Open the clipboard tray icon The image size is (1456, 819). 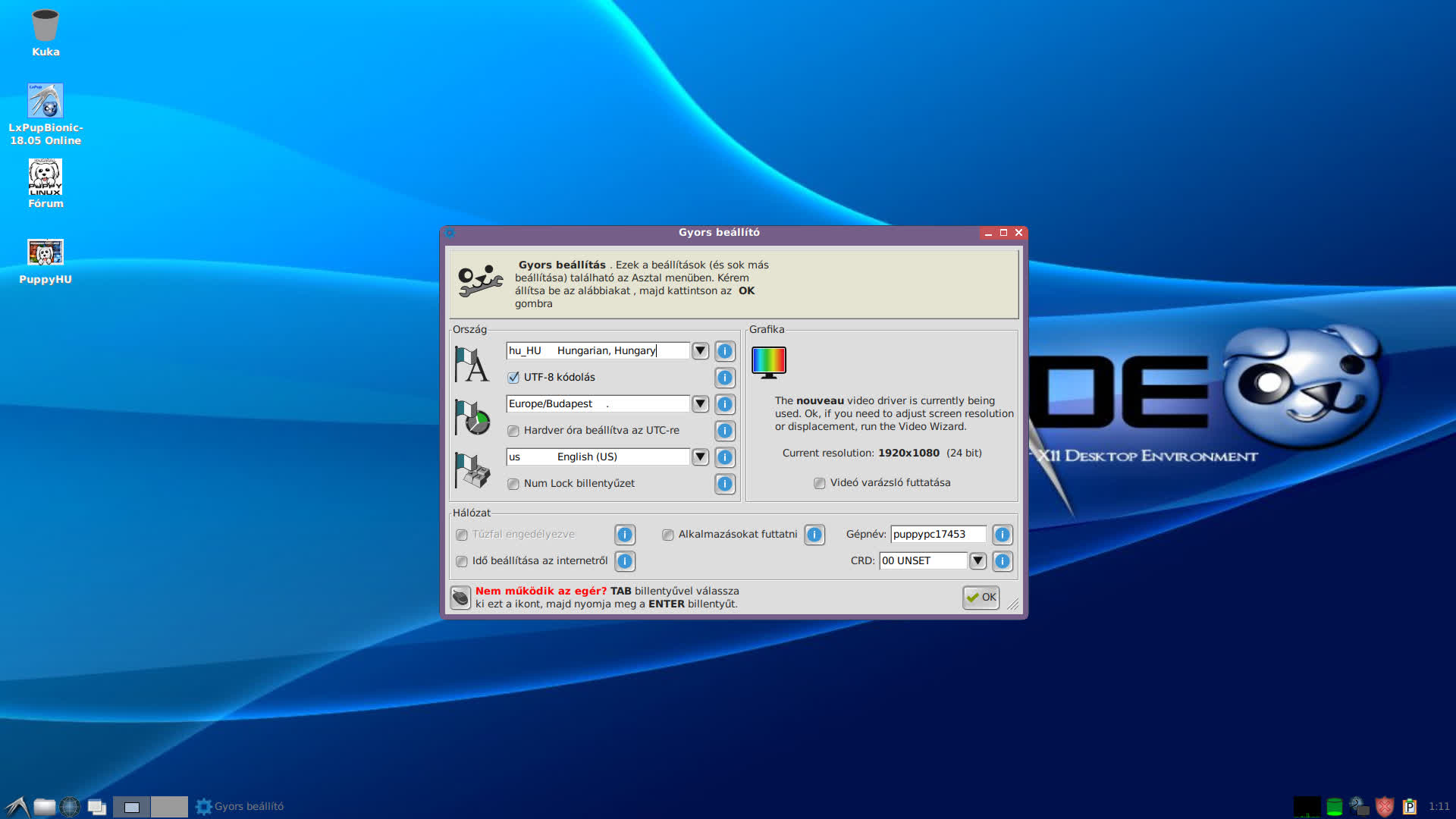[1410, 807]
